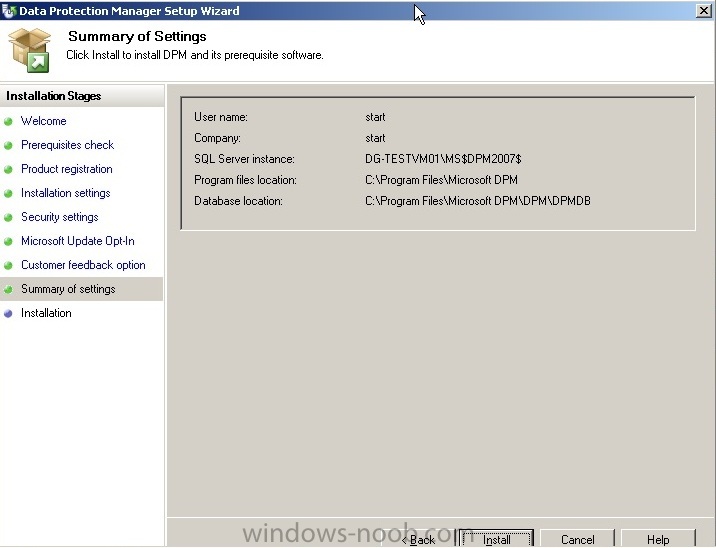Click the 'Database location:' label
This screenshot has height=548, width=716.
(x=238, y=201)
